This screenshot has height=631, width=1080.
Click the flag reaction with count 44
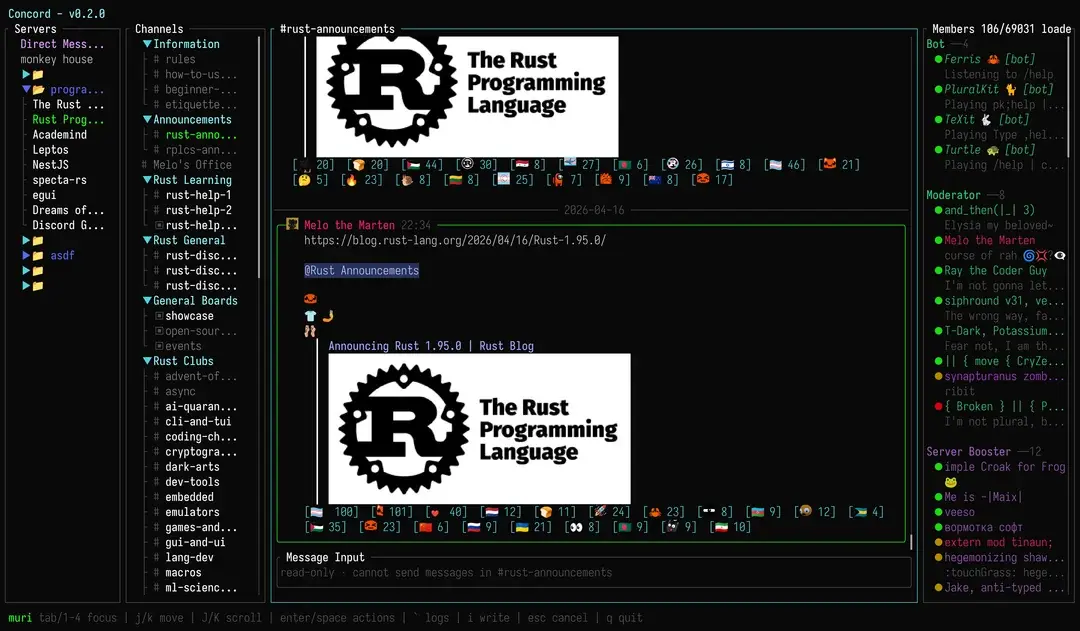(422, 165)
